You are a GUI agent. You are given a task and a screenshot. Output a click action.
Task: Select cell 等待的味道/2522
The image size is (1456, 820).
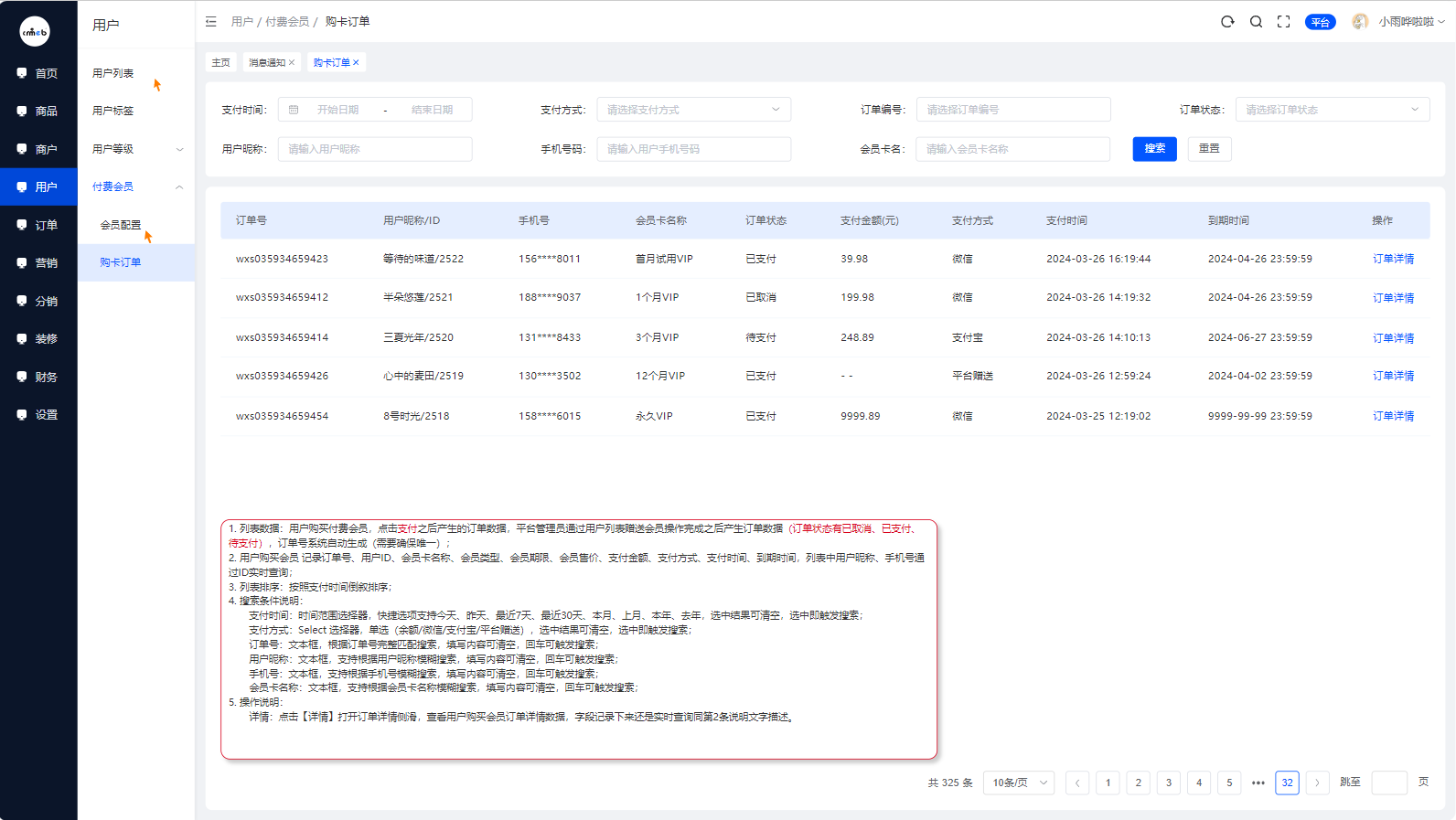(x=423, y=259)
